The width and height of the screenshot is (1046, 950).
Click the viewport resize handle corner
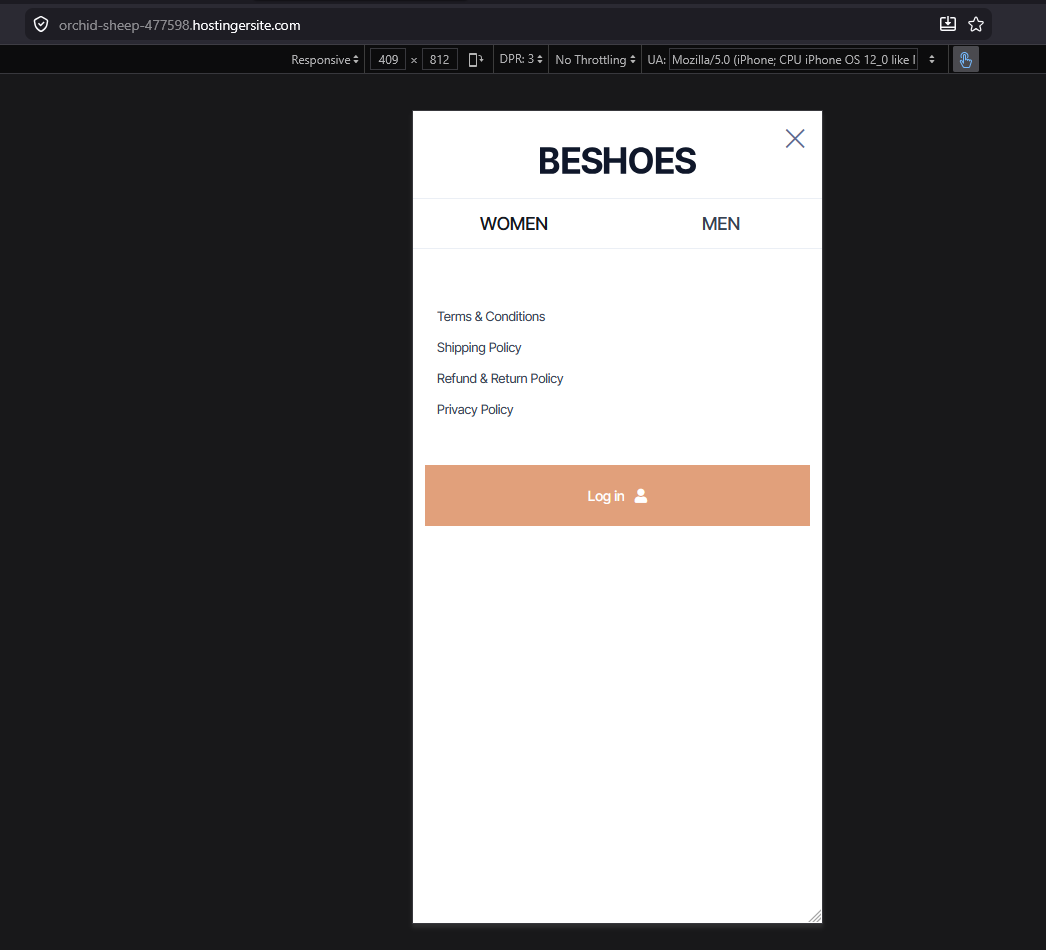click(815, 916)
